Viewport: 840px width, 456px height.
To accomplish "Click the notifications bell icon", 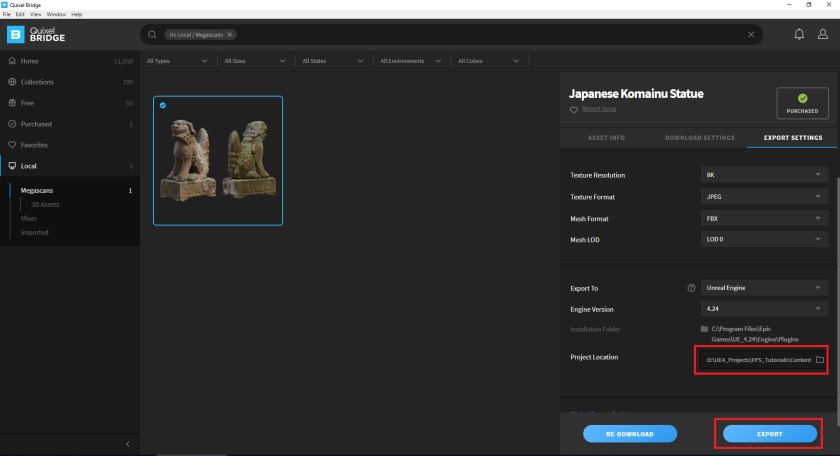I will [x=799, y=34].
